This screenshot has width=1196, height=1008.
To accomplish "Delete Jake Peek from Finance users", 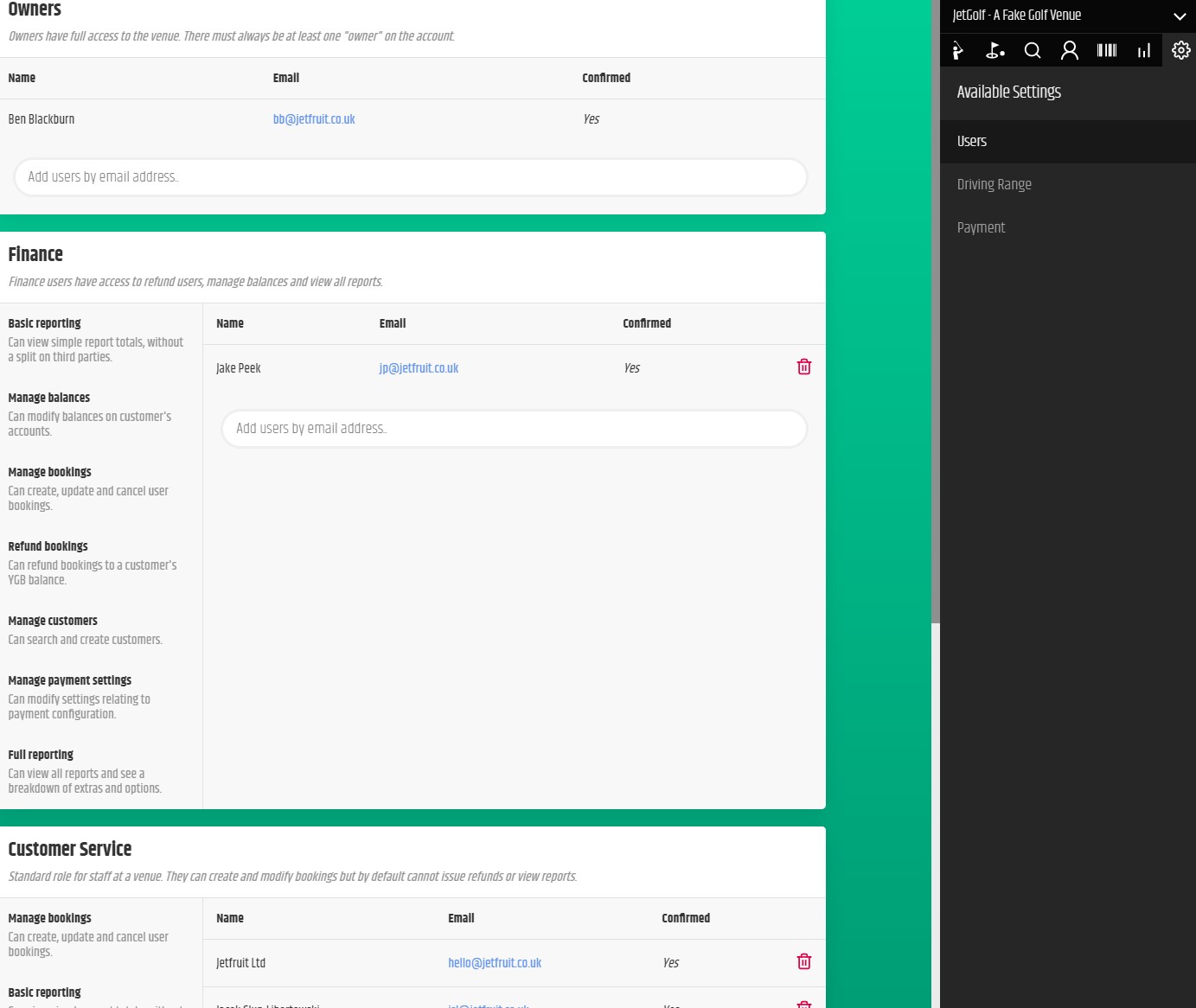I will click(804, 367).
